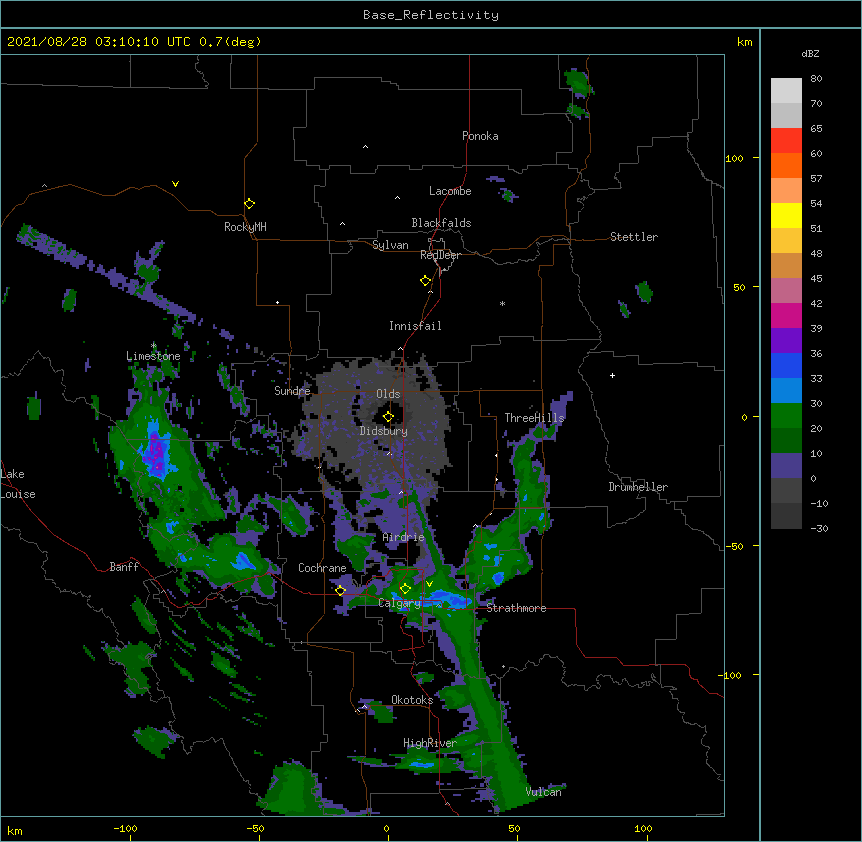Click the Sundre town label
This screenshot has height=842, width=862.
pos(292,391)
